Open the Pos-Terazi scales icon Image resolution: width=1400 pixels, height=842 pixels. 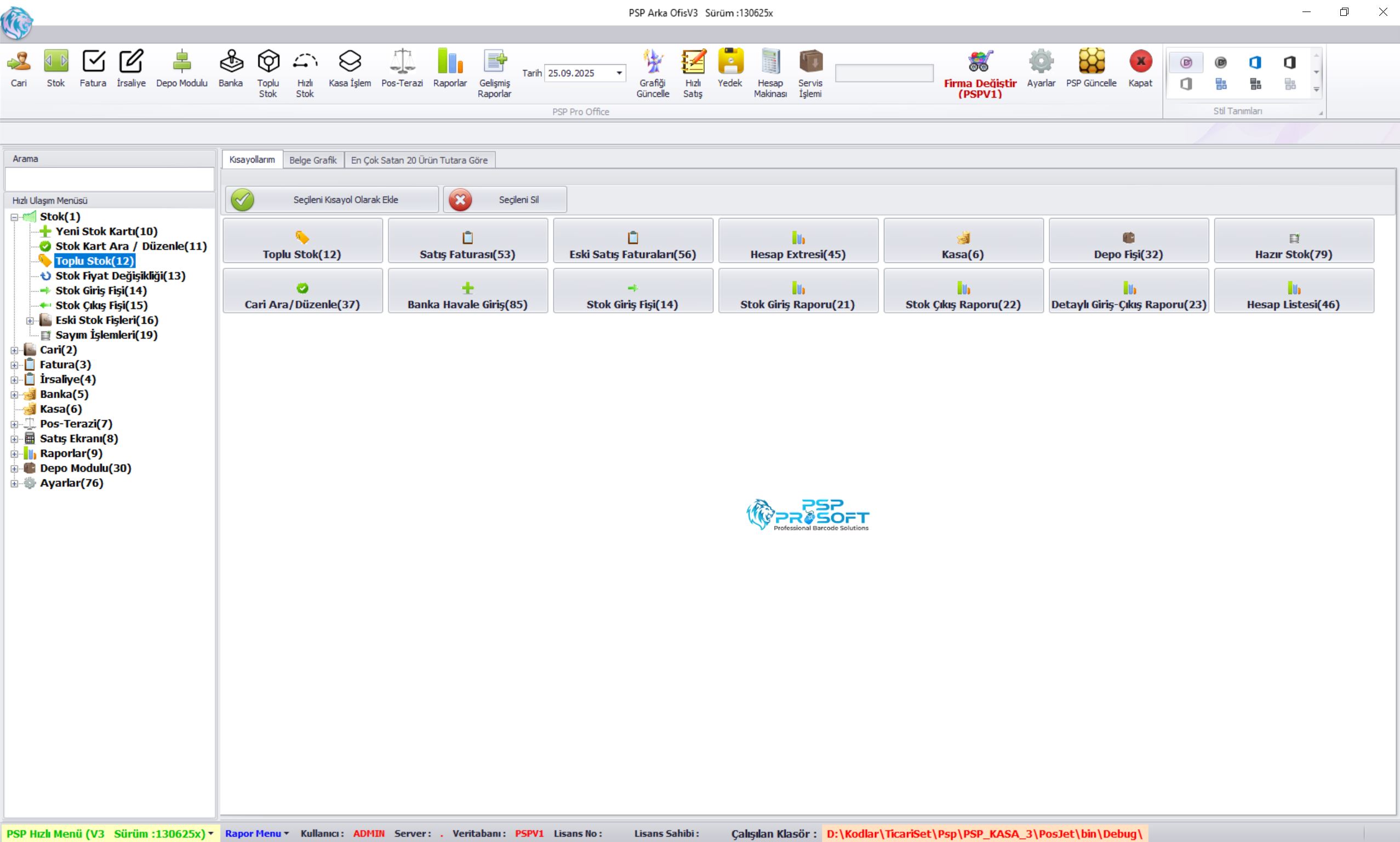pos(402,62)
